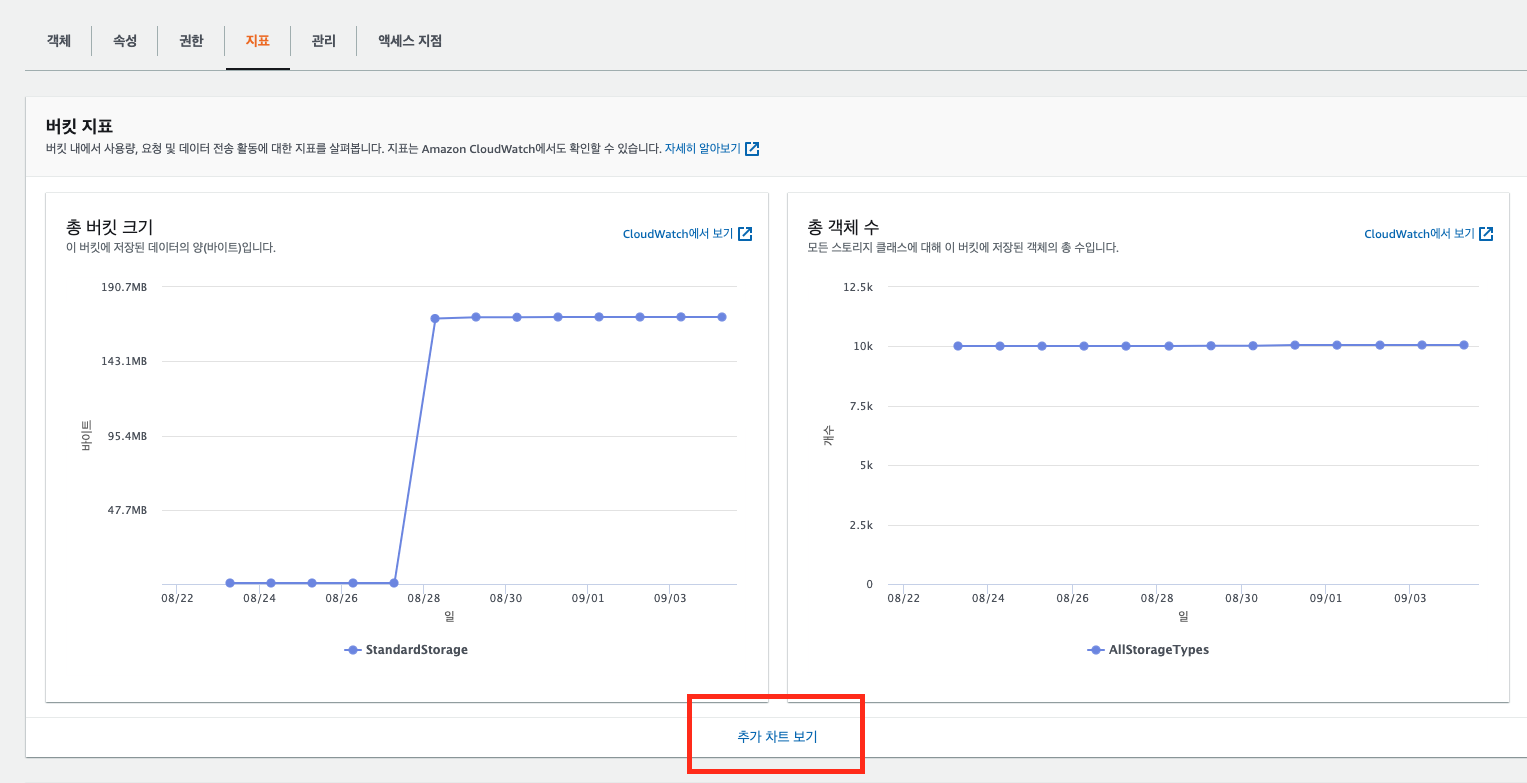Click AllStorageTypes legend marker icon
1527x783 pixels.
pyautogui.click(x=1095, y=650)
